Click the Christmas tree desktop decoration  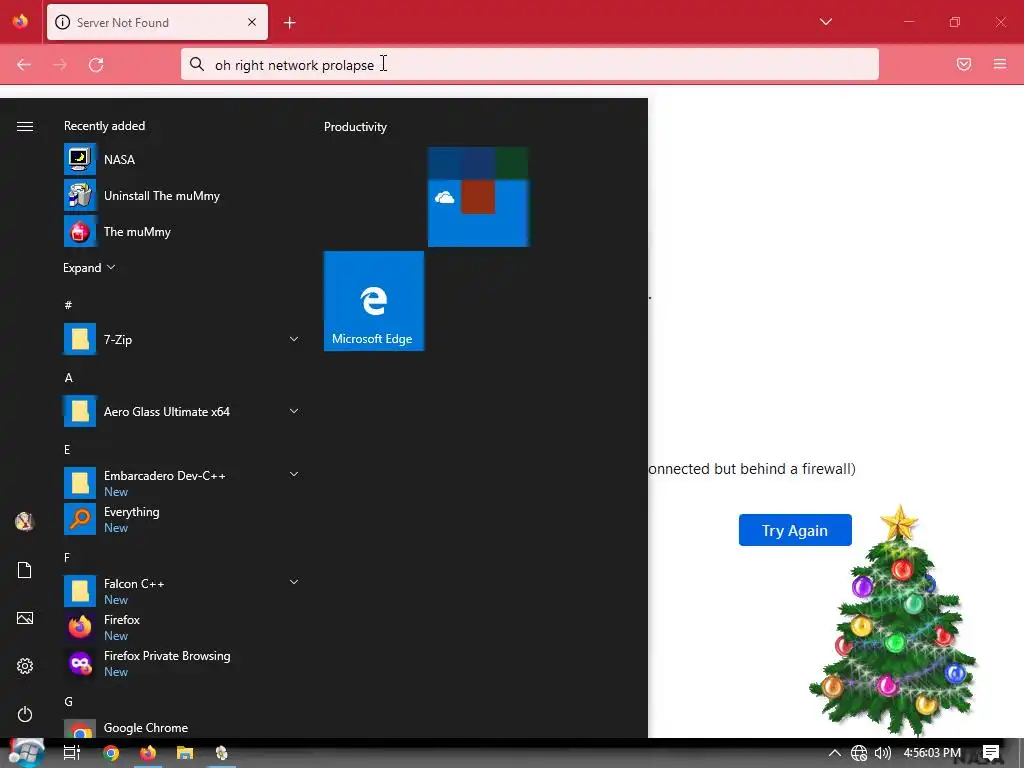pos(893,620)
